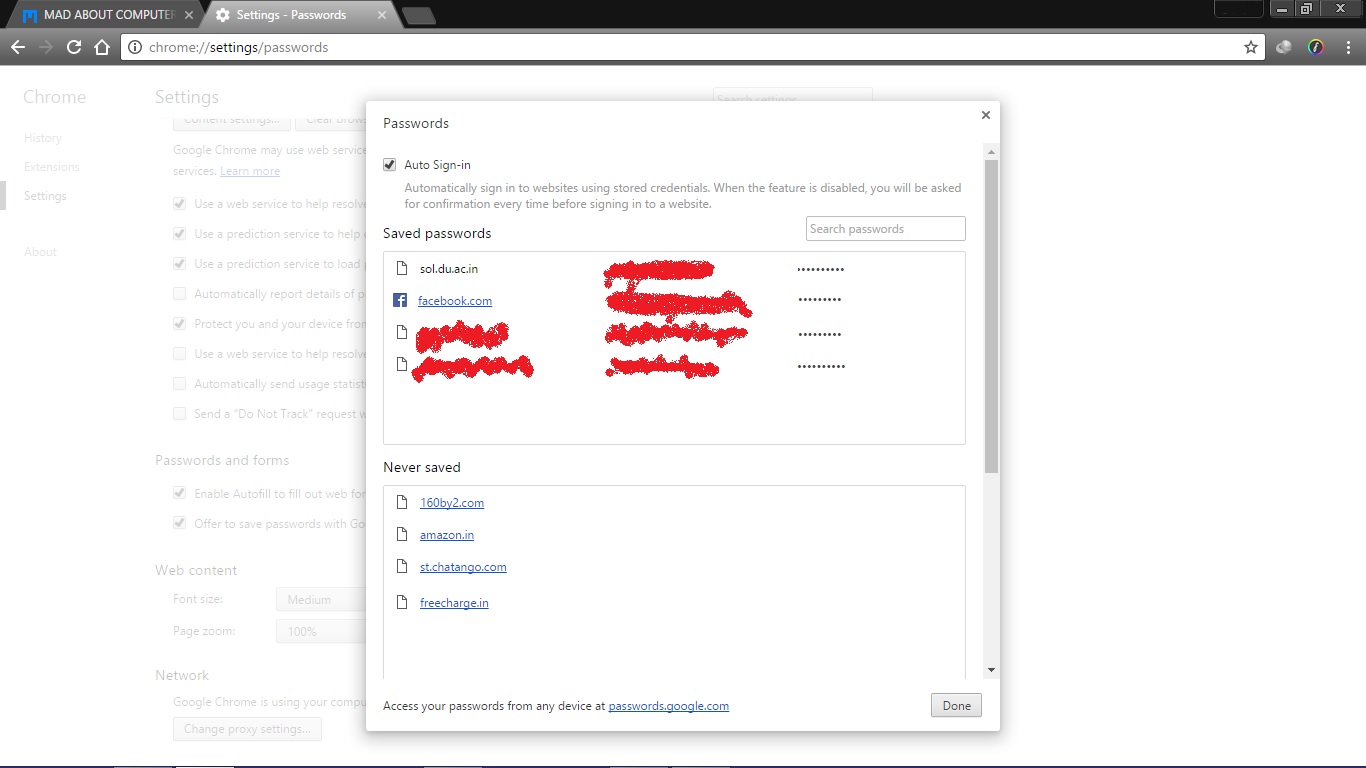The height and width of the screenshot is (768, 1366).
Task: Toggle 'Automatically report details' checkbox
Action: coord(179,293)
